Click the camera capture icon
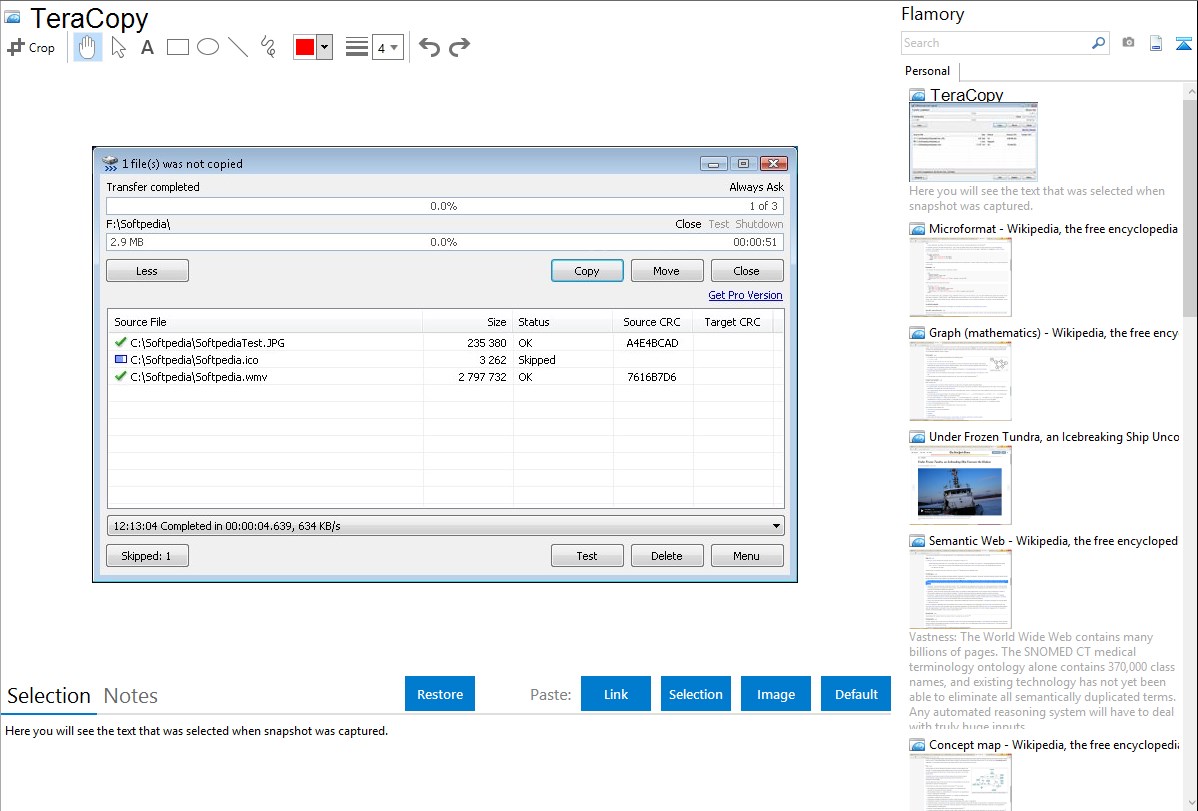This screenshot has height=811, width=1198. (x=1128, y=43)
